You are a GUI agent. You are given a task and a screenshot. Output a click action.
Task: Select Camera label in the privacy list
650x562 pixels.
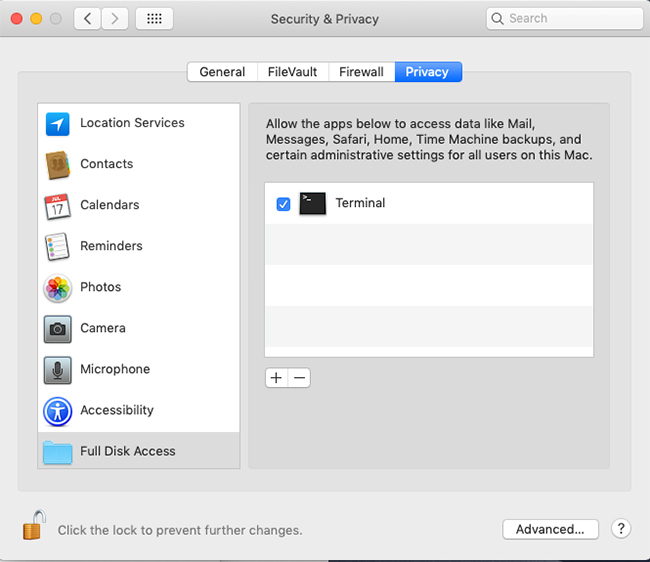click(x=103, y=328)
